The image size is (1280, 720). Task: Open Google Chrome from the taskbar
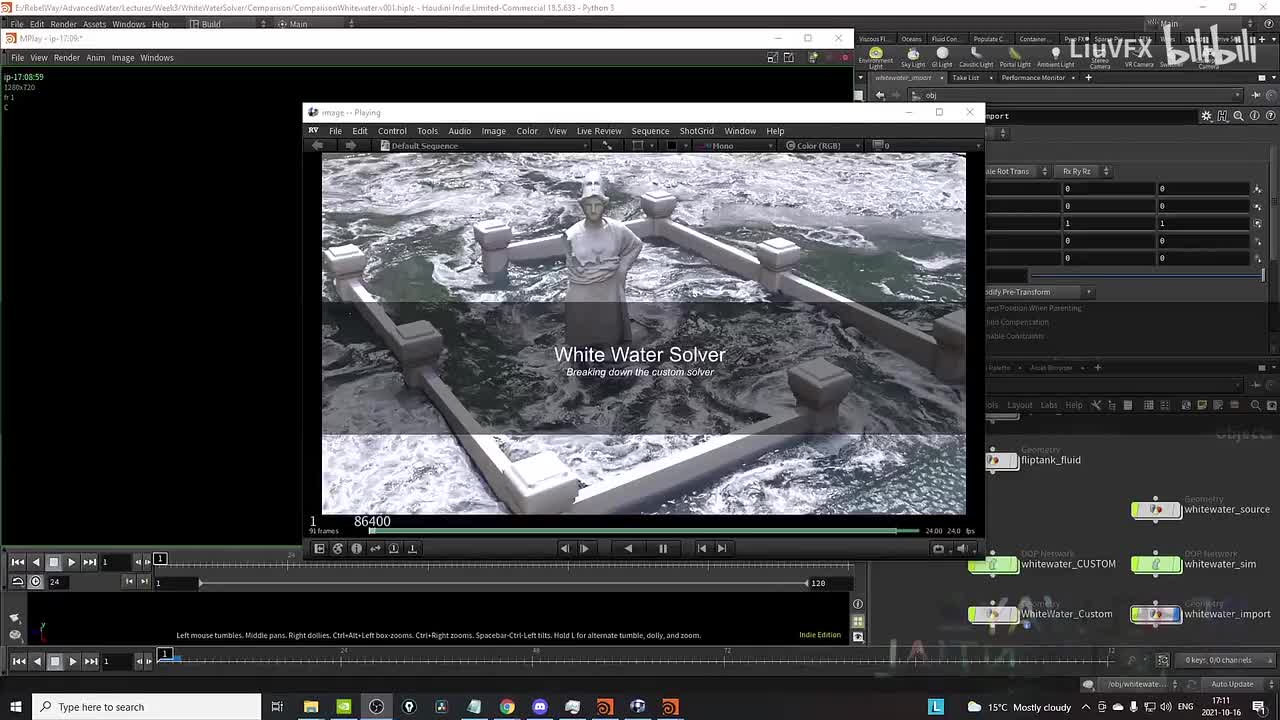pos(507,707)
